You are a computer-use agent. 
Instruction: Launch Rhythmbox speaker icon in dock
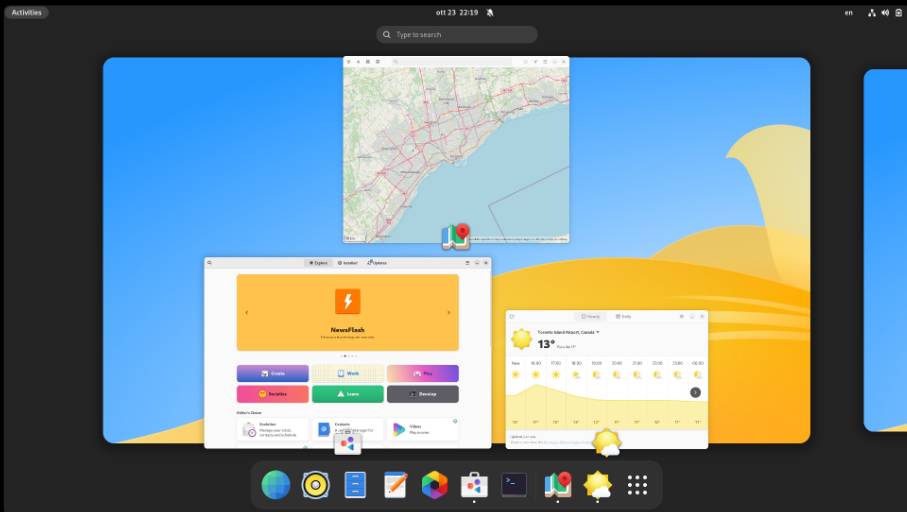[x=315, y=485]
